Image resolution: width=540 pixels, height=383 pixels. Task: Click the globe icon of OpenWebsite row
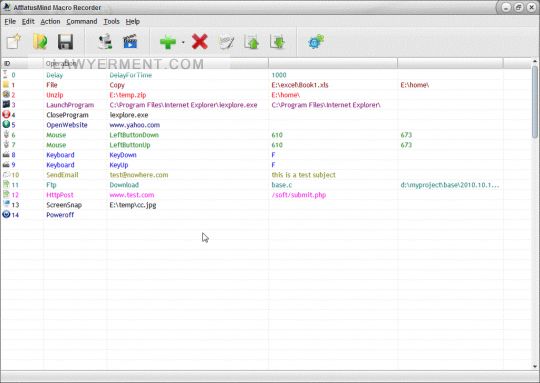point(6,124)
